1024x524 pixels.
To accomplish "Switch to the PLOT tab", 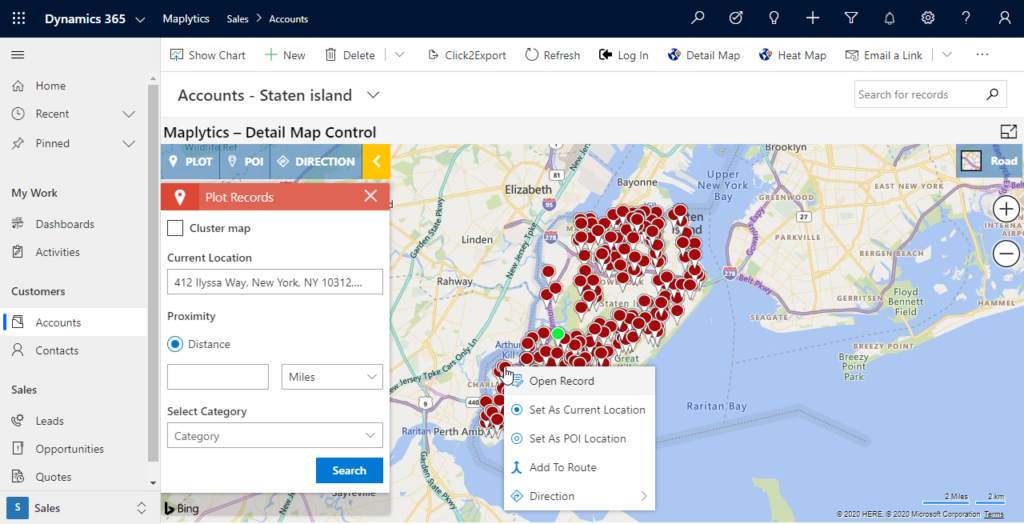I will 191,161.
